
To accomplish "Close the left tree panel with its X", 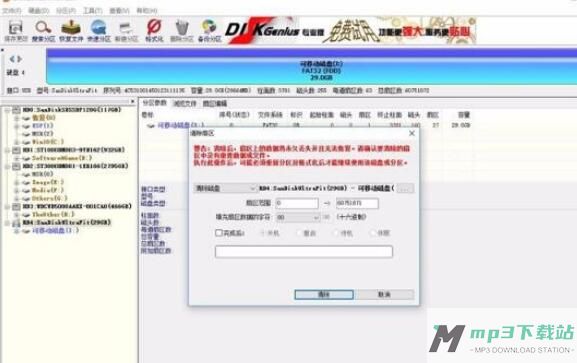I will tap(132, 101).
